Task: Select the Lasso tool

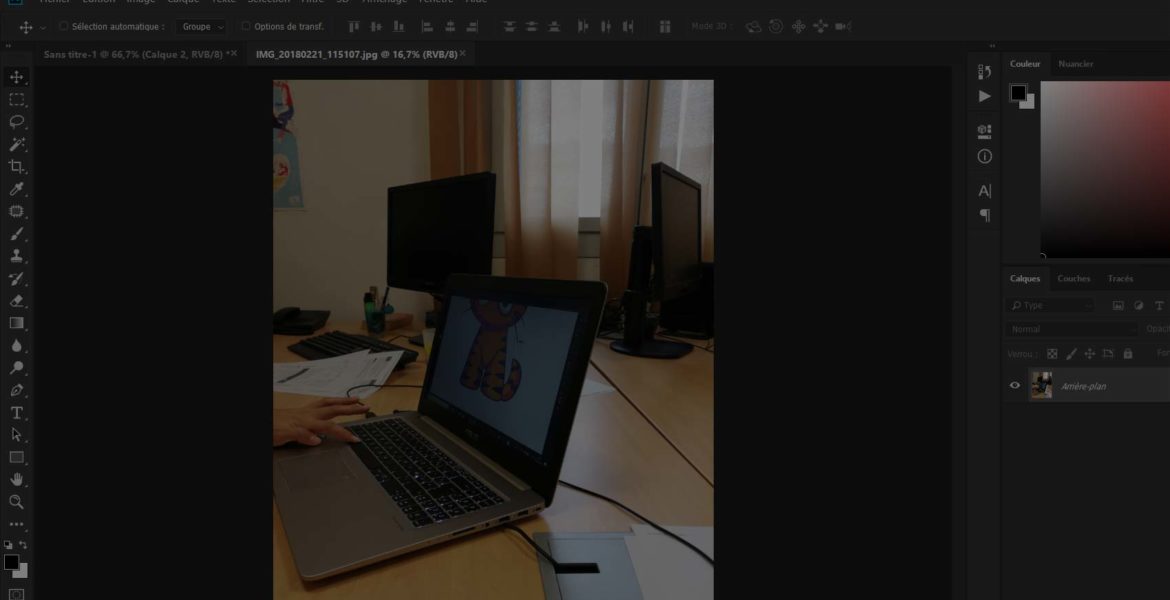Action: click(x=17, y=122)
